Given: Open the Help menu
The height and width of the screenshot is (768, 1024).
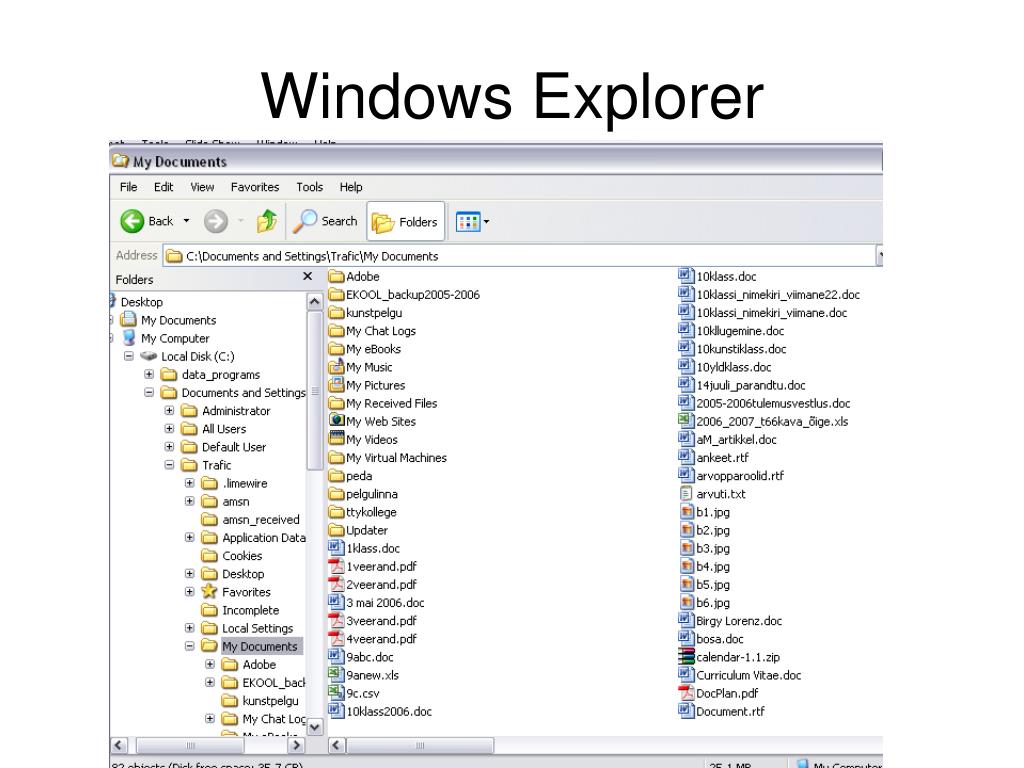Looking at the screenshot, I should click(x=351, y=187).
